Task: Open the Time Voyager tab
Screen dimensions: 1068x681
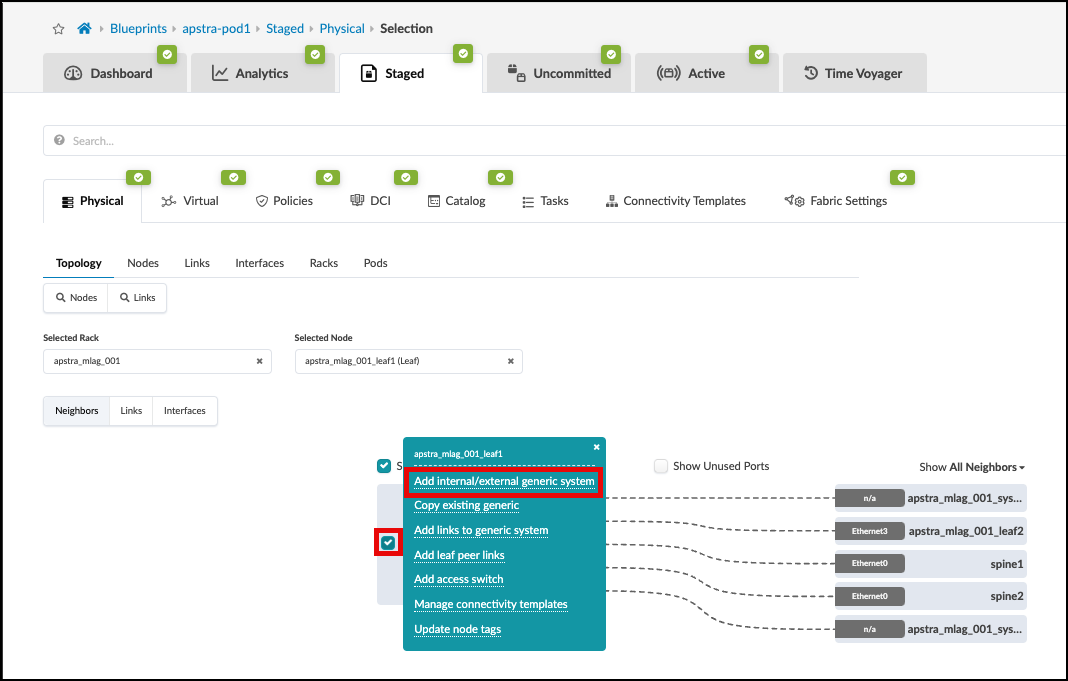Action: pyautogui.click(x=853, y=73)
